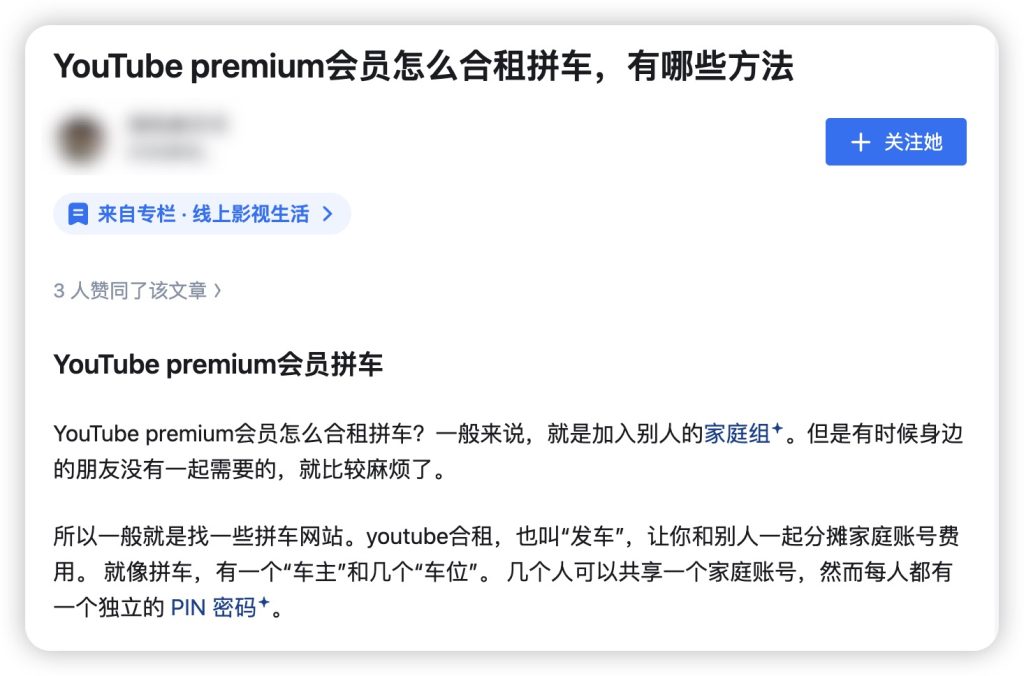The width and height of the screenshot is (1024, 676).
Task: Click the blurred author bio line
Action: point(166,153)
